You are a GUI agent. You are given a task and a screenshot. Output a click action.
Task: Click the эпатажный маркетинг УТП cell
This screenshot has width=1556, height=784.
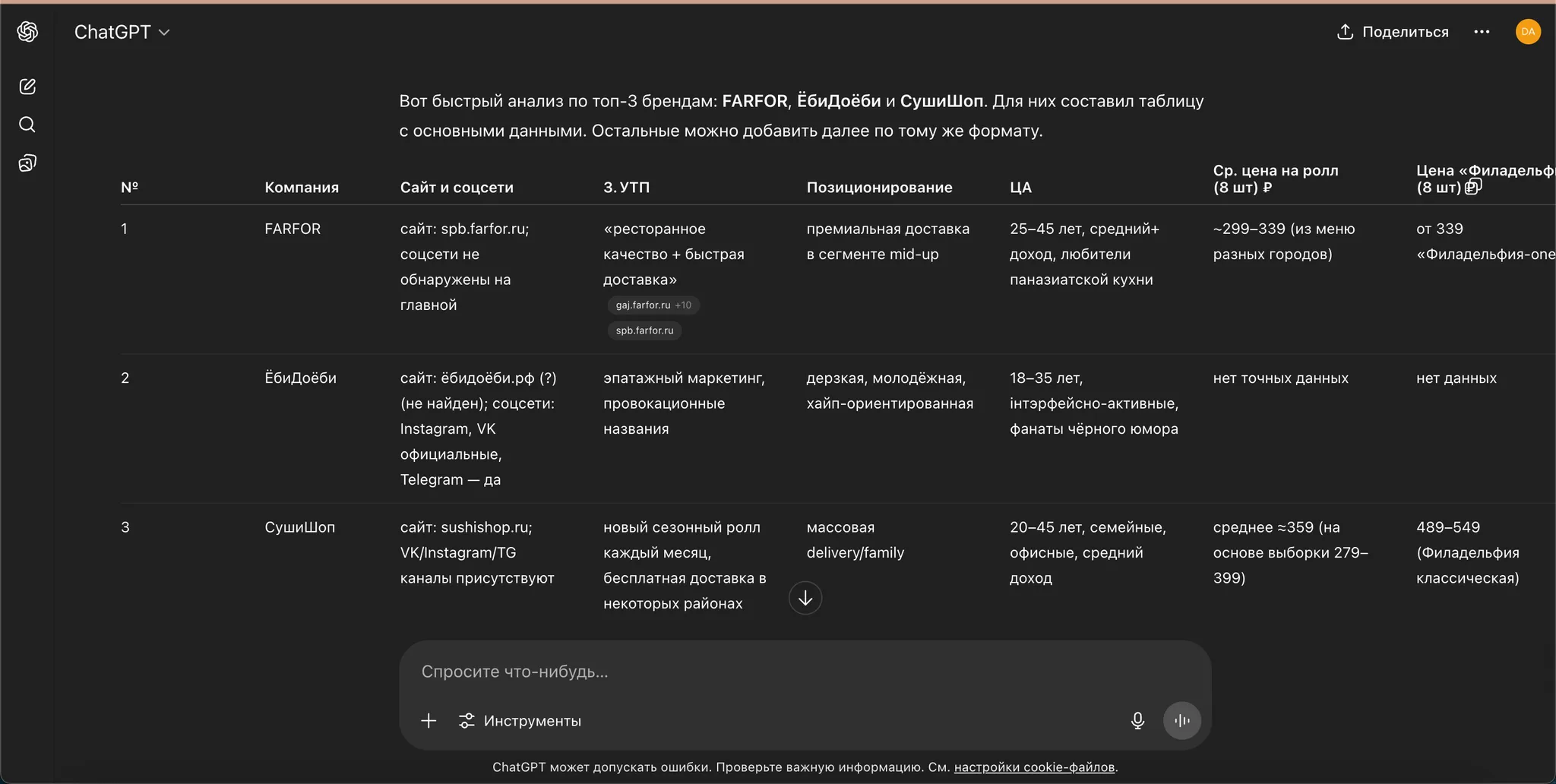(x=684, y=403)
